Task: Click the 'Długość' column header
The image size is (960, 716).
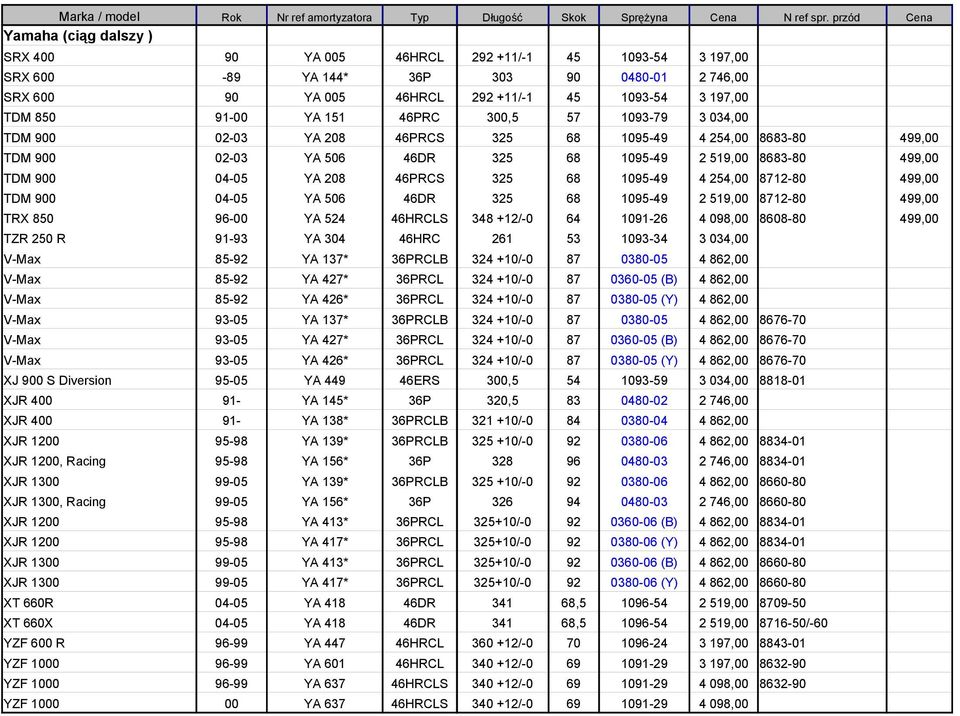Action: click(503, 17)
